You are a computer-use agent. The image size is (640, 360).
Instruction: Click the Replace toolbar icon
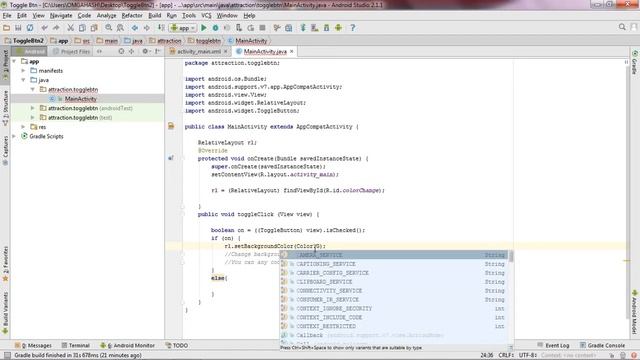tap(120, 28)
